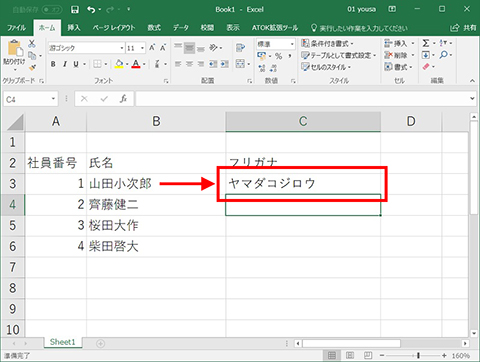
Task: Switch to the Insert tab
Action: pos(74,28)
